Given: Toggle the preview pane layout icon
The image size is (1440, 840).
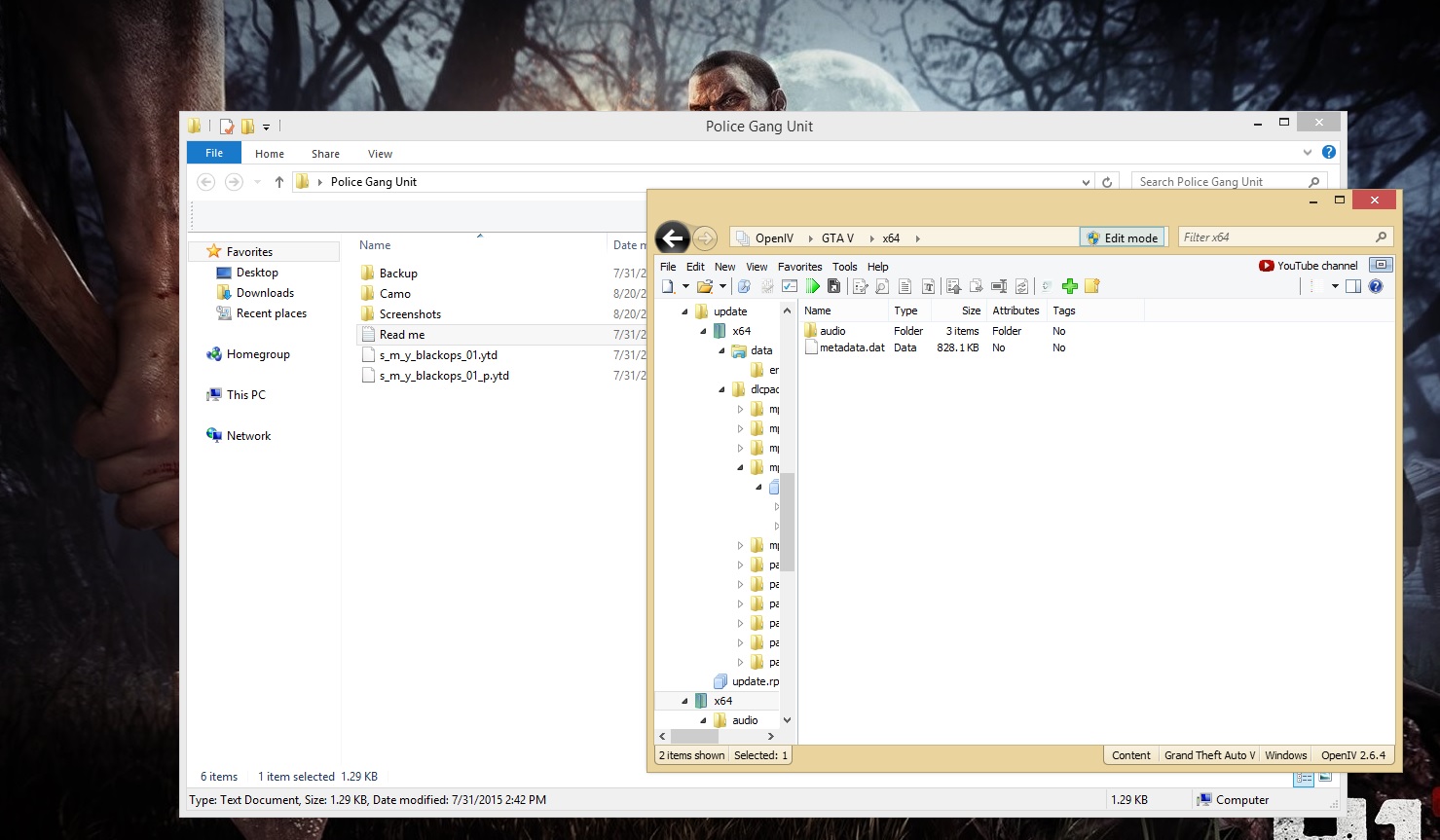Looking at the screenshot, I should [x=1353, y=286].
